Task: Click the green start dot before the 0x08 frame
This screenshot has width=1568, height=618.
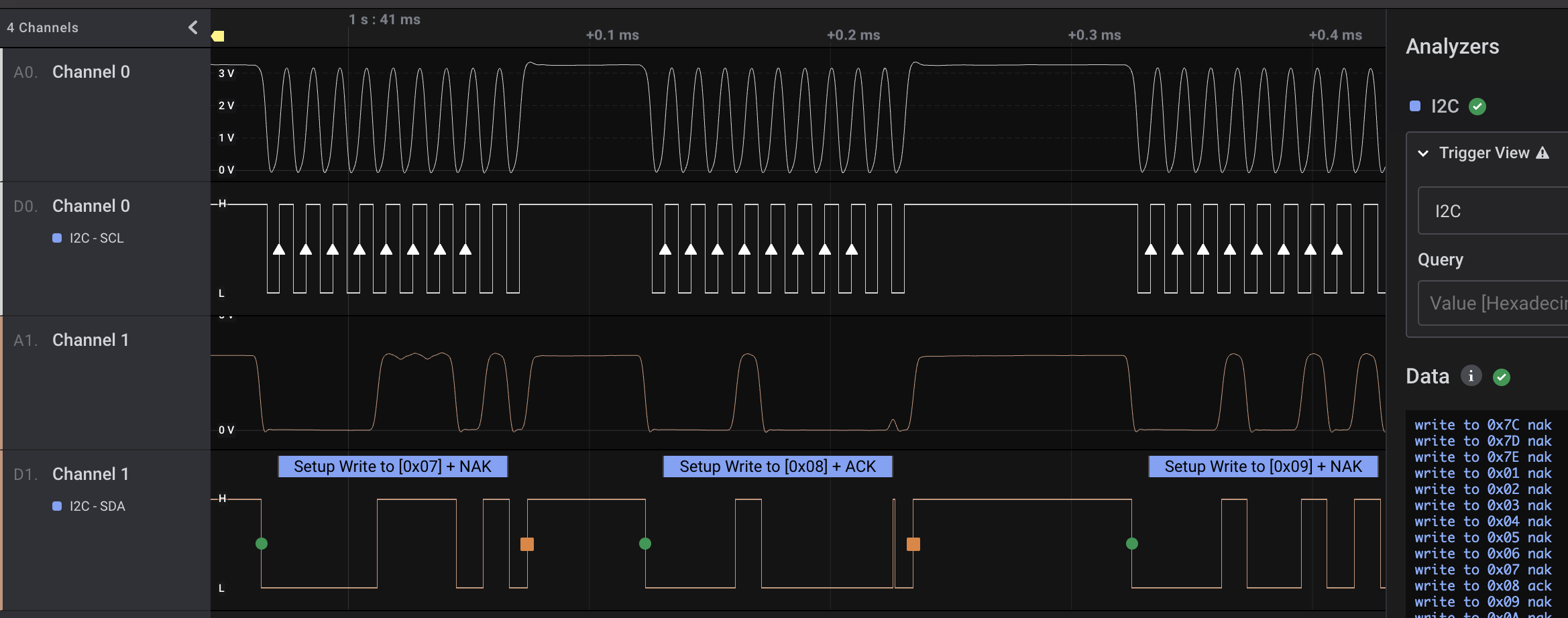Action: tap(645, 544)
